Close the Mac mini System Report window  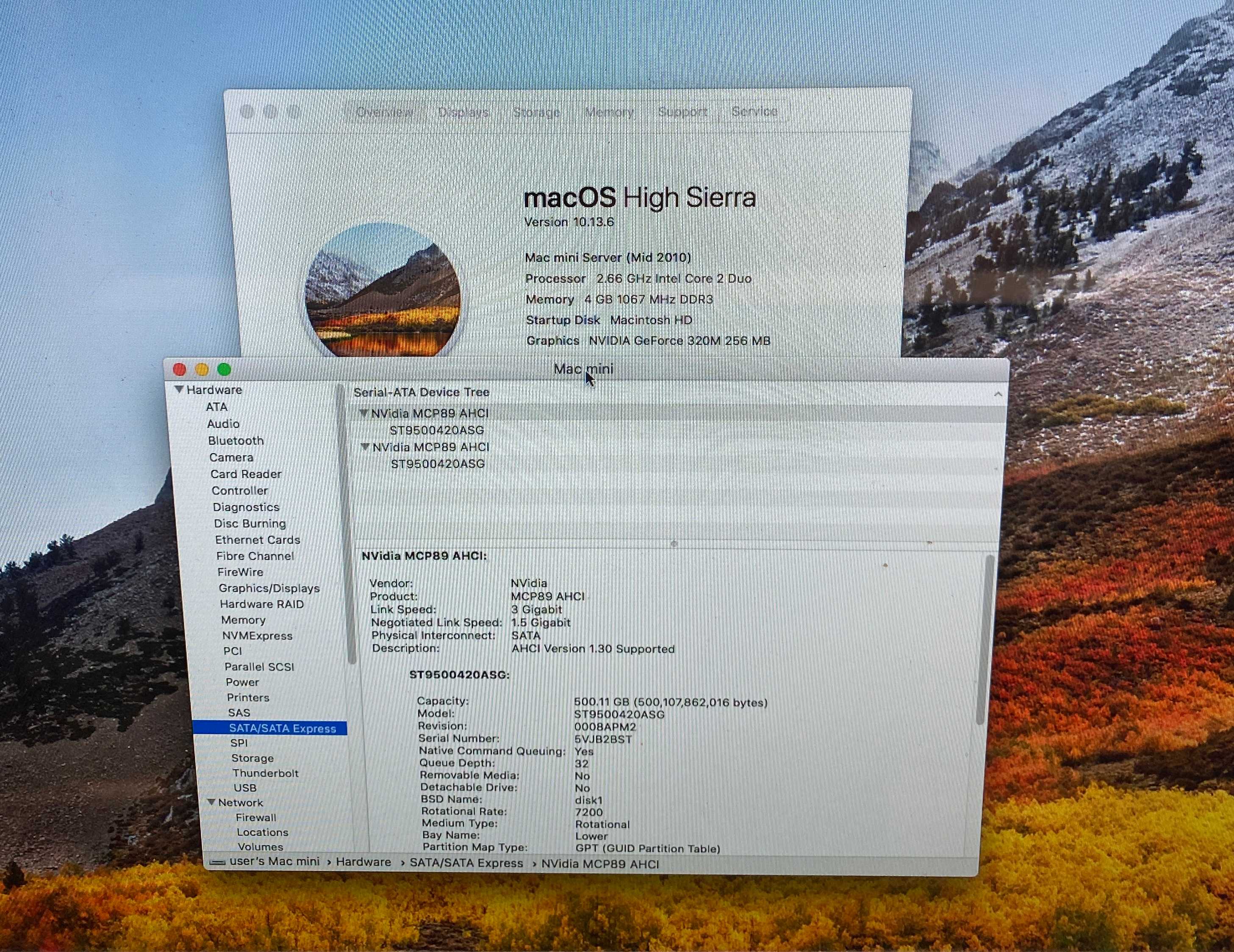point(180,370)
